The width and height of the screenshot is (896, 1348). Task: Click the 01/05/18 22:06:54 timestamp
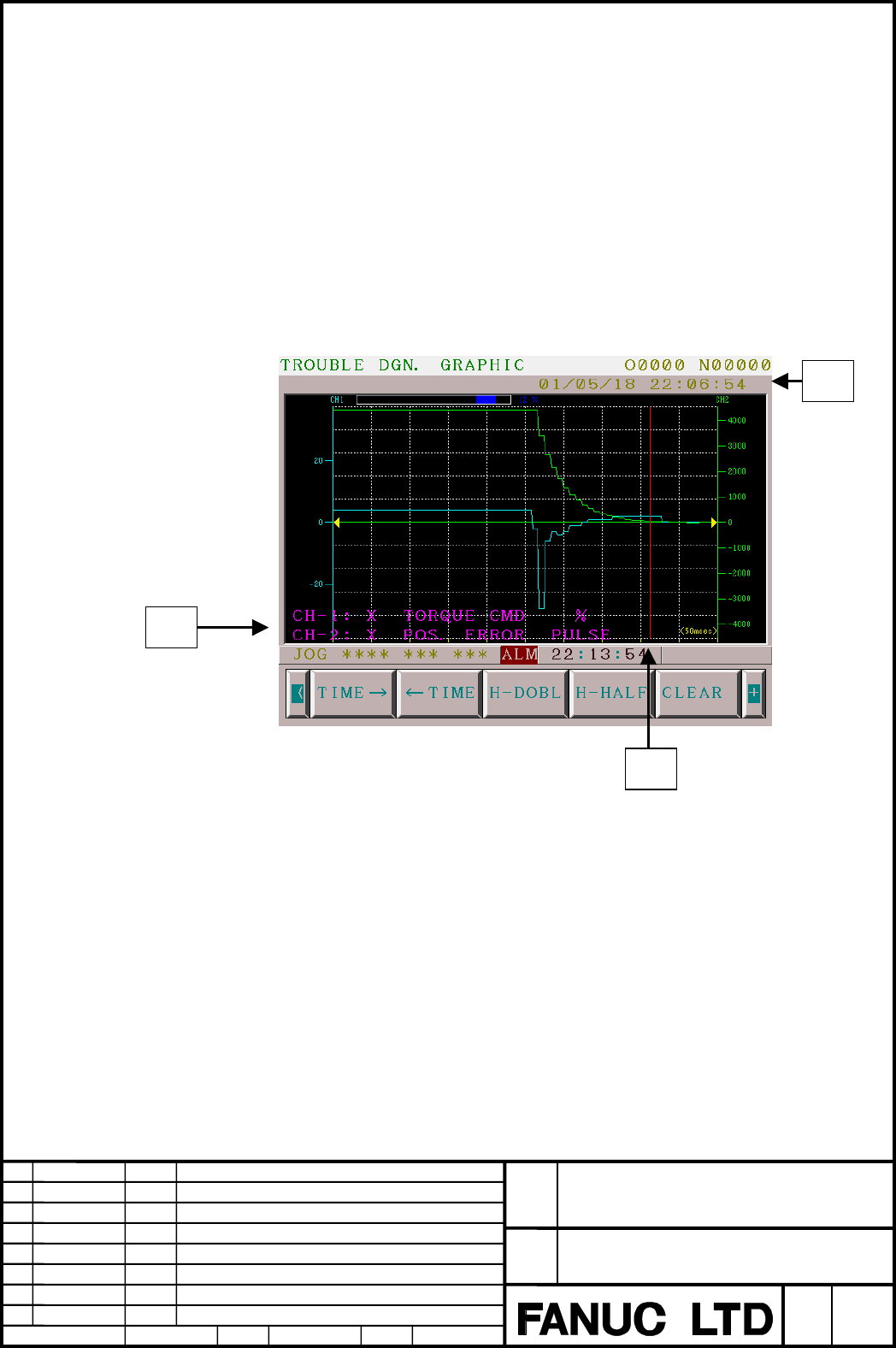(x=642, y=385)
